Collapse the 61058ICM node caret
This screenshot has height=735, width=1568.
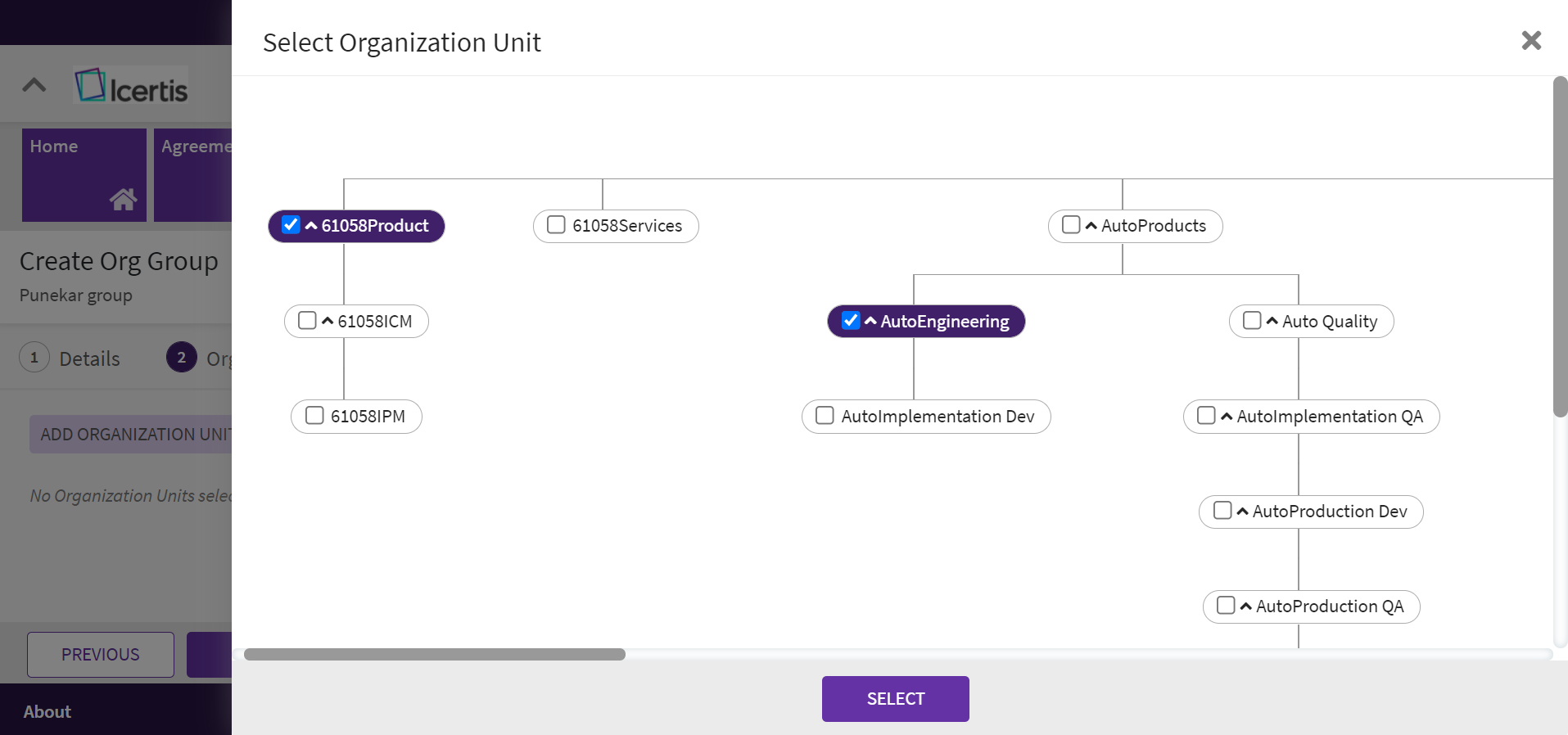328,322
